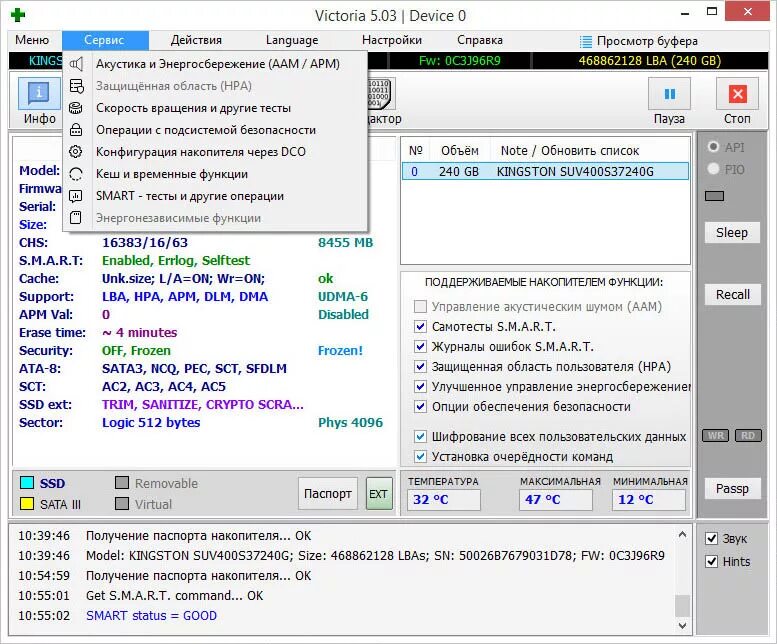777x644 pixels.
Task: Click the buffer view list icon
Action: 586,41
